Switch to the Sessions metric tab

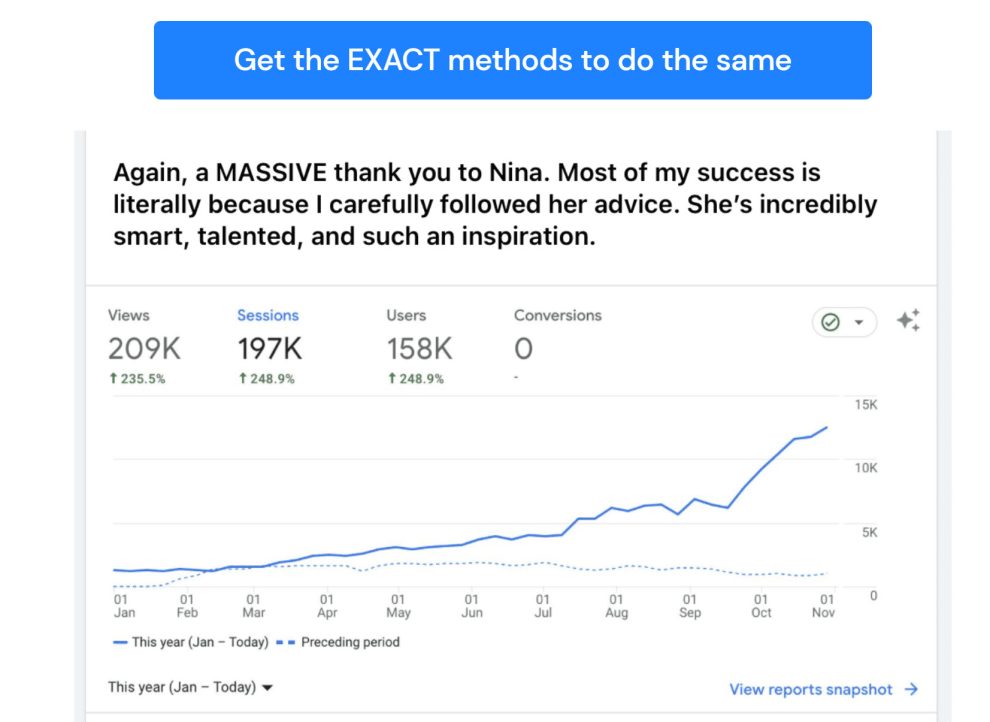pyautogui.click(x=267, y=315)
